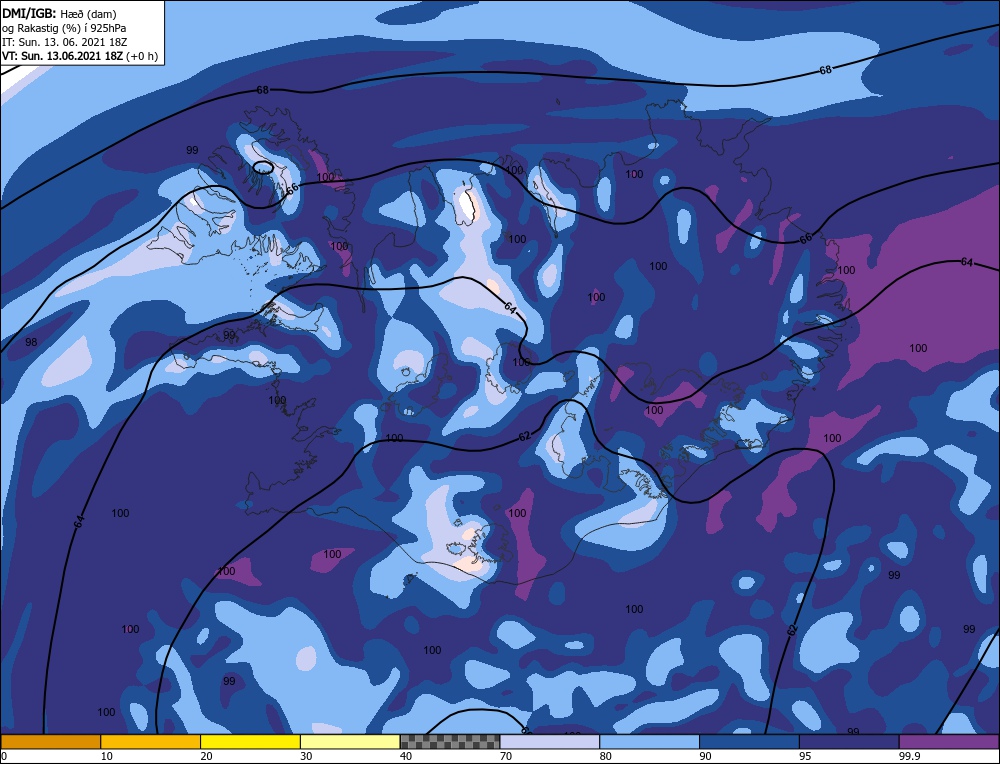Click the orange 10-20 legend swatch

click(x=151, y=741)
